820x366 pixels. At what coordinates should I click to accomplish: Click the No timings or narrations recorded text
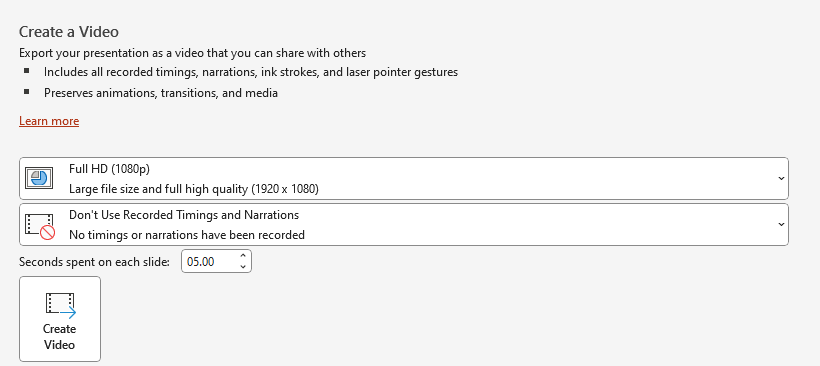click(187, 235)
